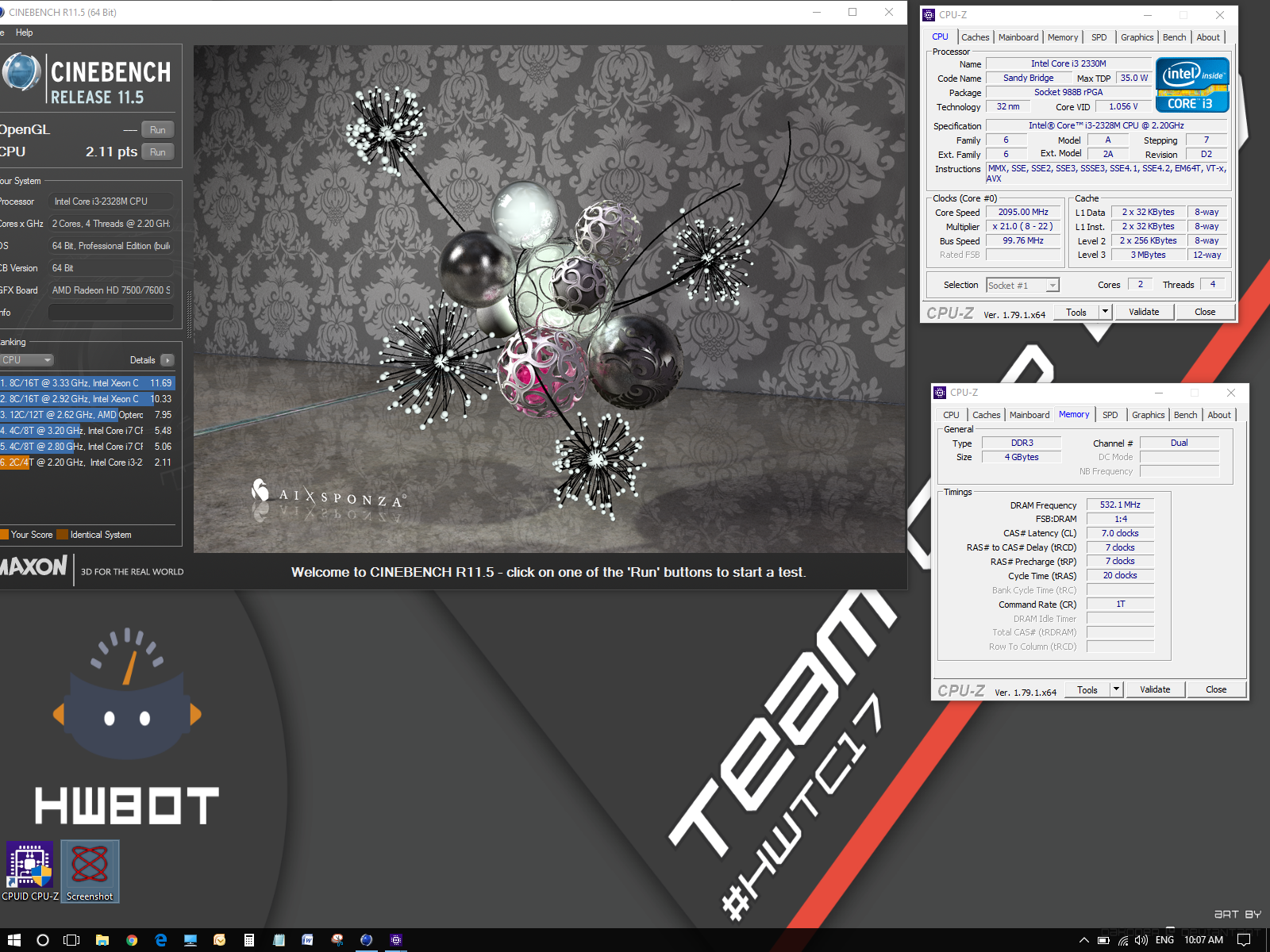Select the 12C/12T AMD Opteron ranking row
This screenshot has height=952, width=1270.
click(87, 415)
